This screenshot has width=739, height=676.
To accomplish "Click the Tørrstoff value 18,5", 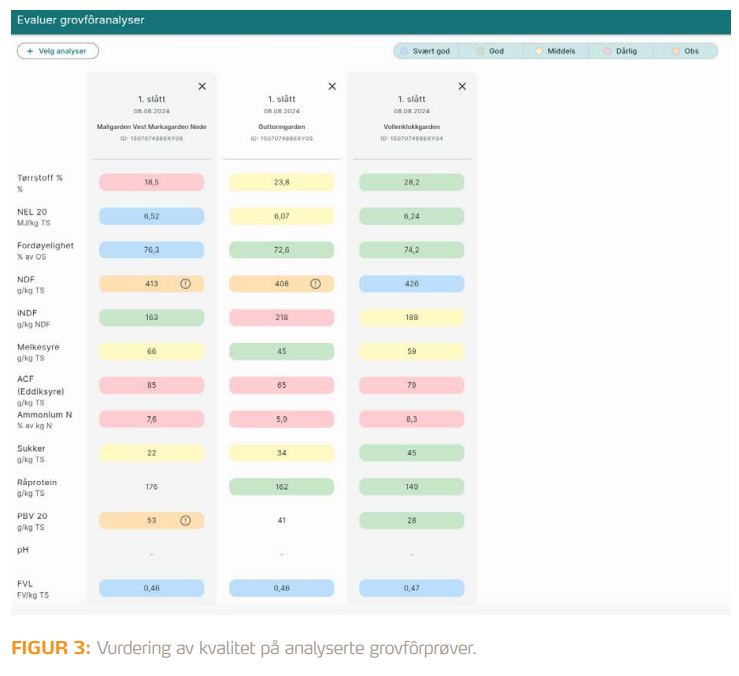I will [x=152, y=182].
